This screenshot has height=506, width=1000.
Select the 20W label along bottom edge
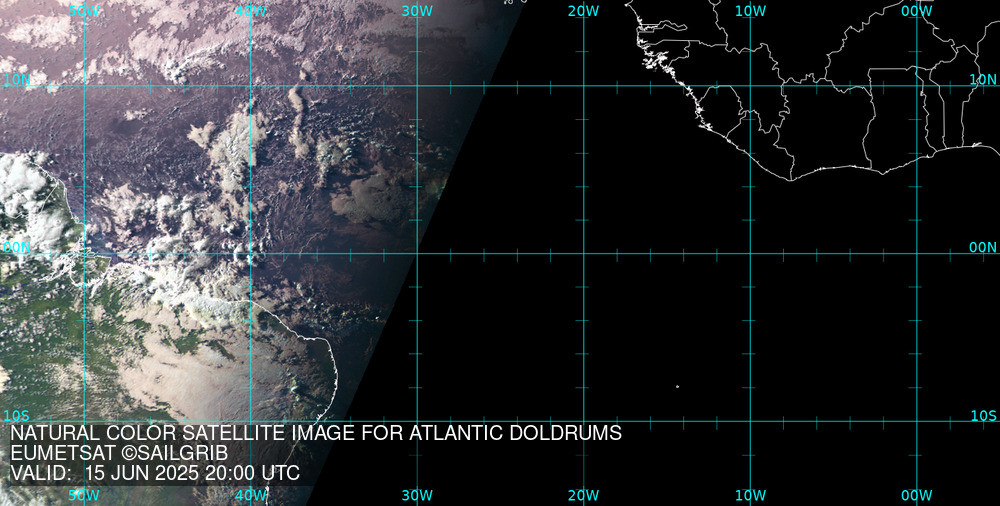(584, 495)
